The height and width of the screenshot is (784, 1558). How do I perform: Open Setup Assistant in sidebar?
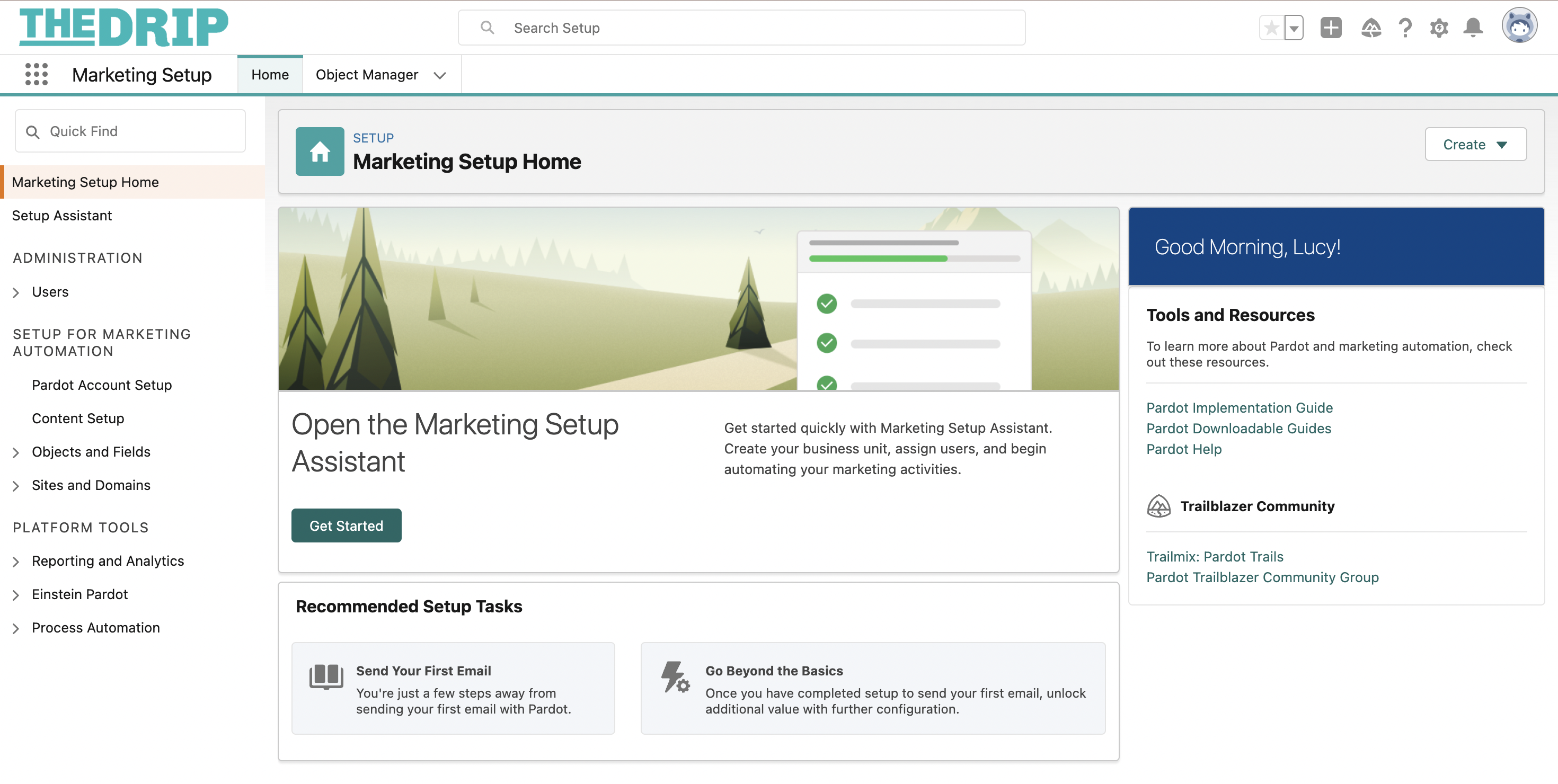(x=61, y=216)
